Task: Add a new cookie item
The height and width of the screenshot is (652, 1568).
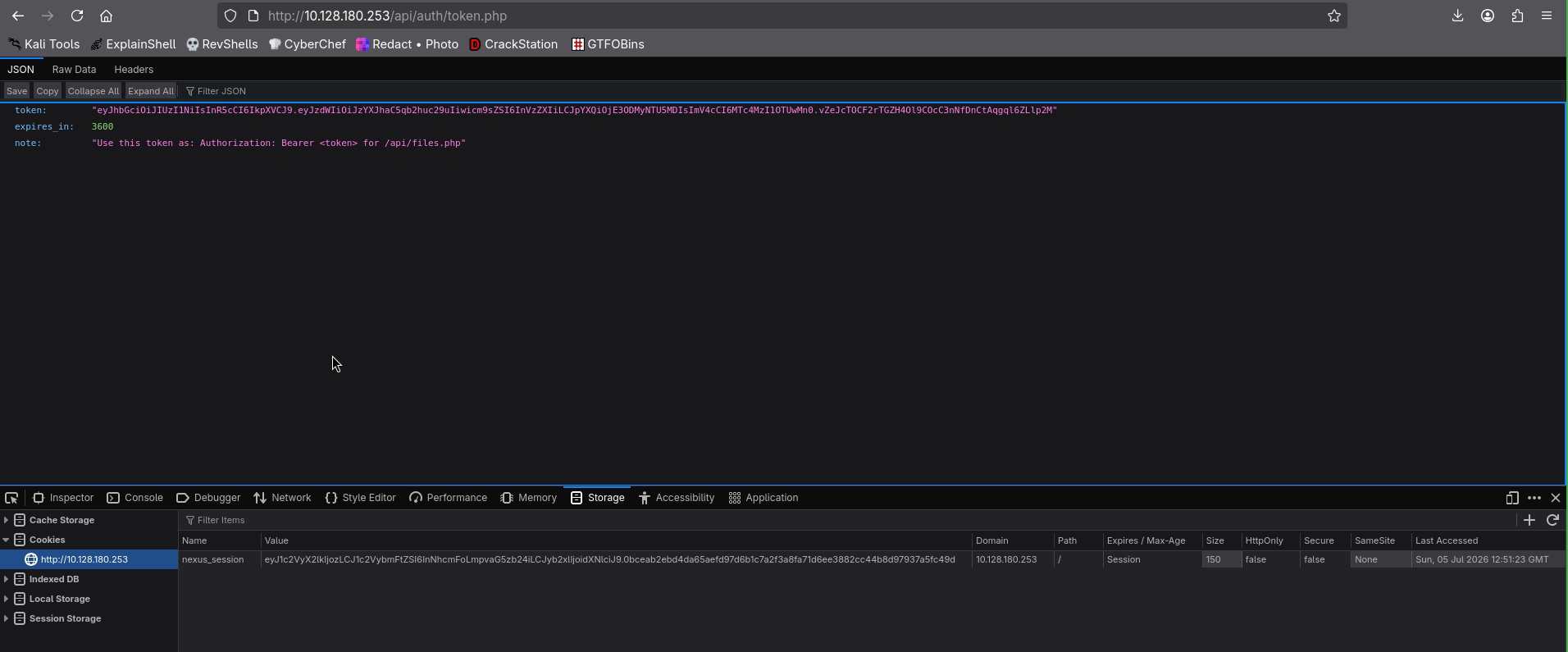Action: pyautogui.click(x=1529, y=520)
